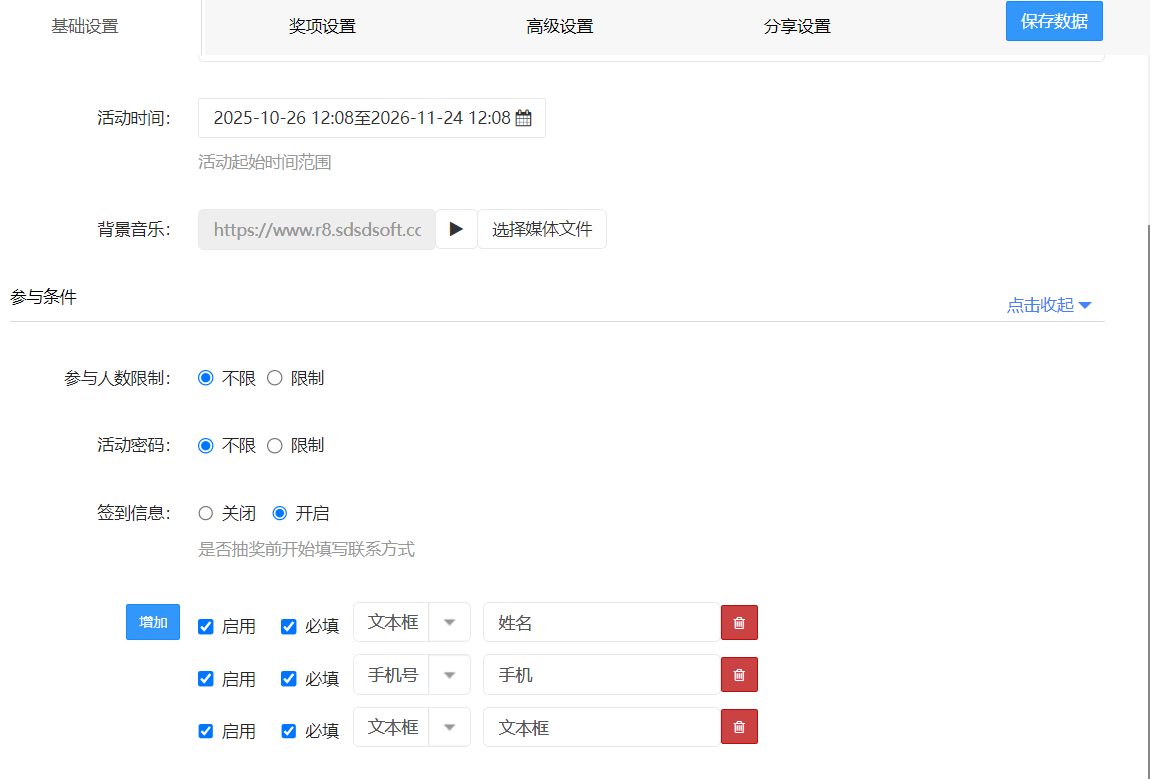Toggle 启用 checkbox in 姓名 row
Image resolution: width=1150 pixels, height=779 pixels.
[x=205, y=626]
